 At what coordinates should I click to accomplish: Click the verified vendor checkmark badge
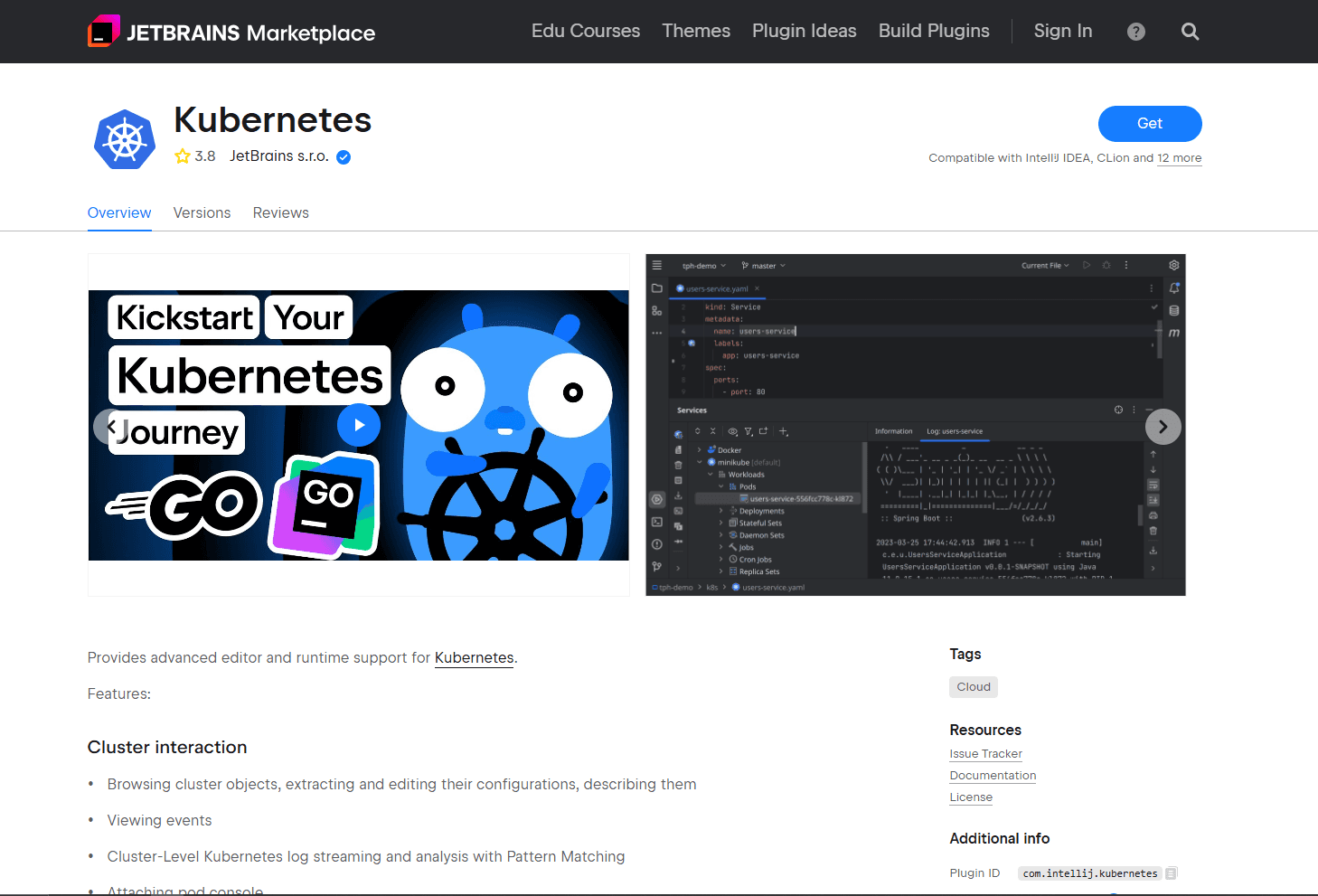click(344, 157)
